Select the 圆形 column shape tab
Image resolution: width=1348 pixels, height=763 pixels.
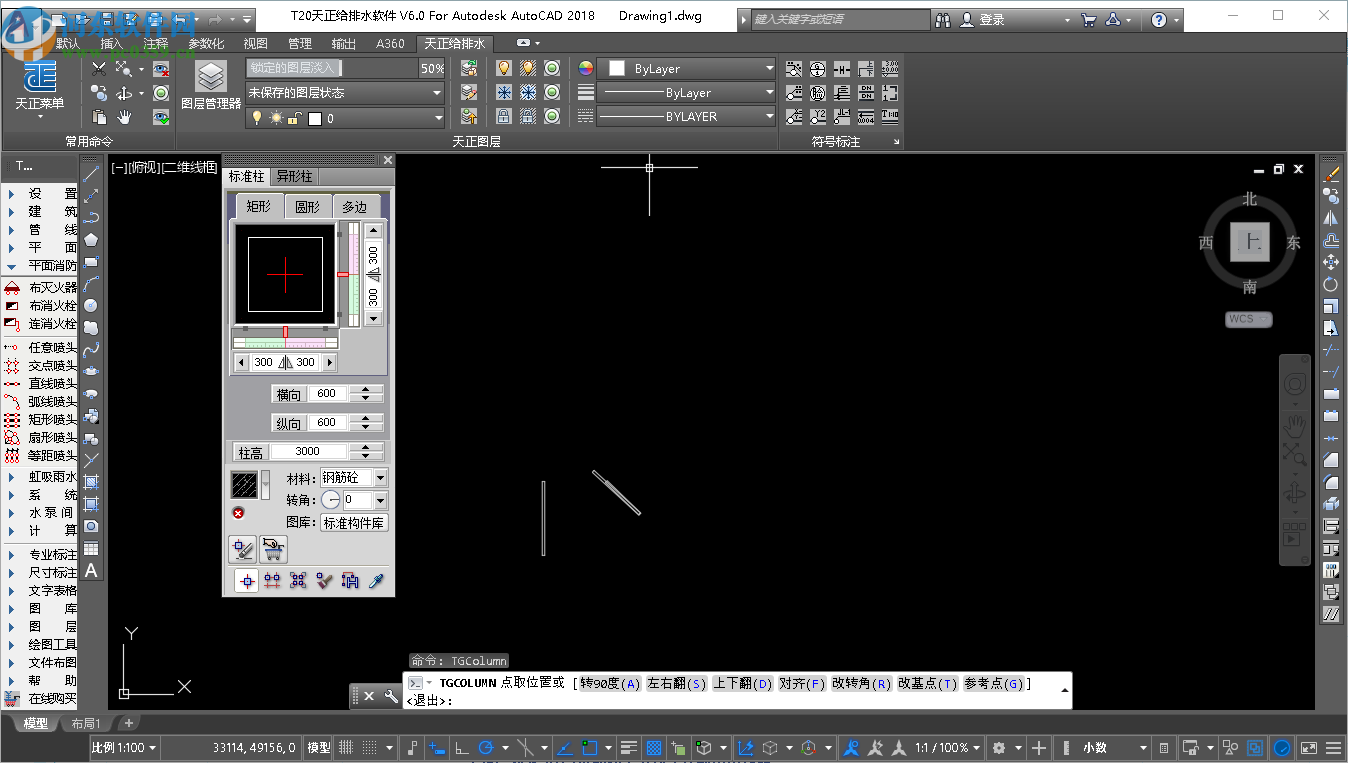click(307, 206)
